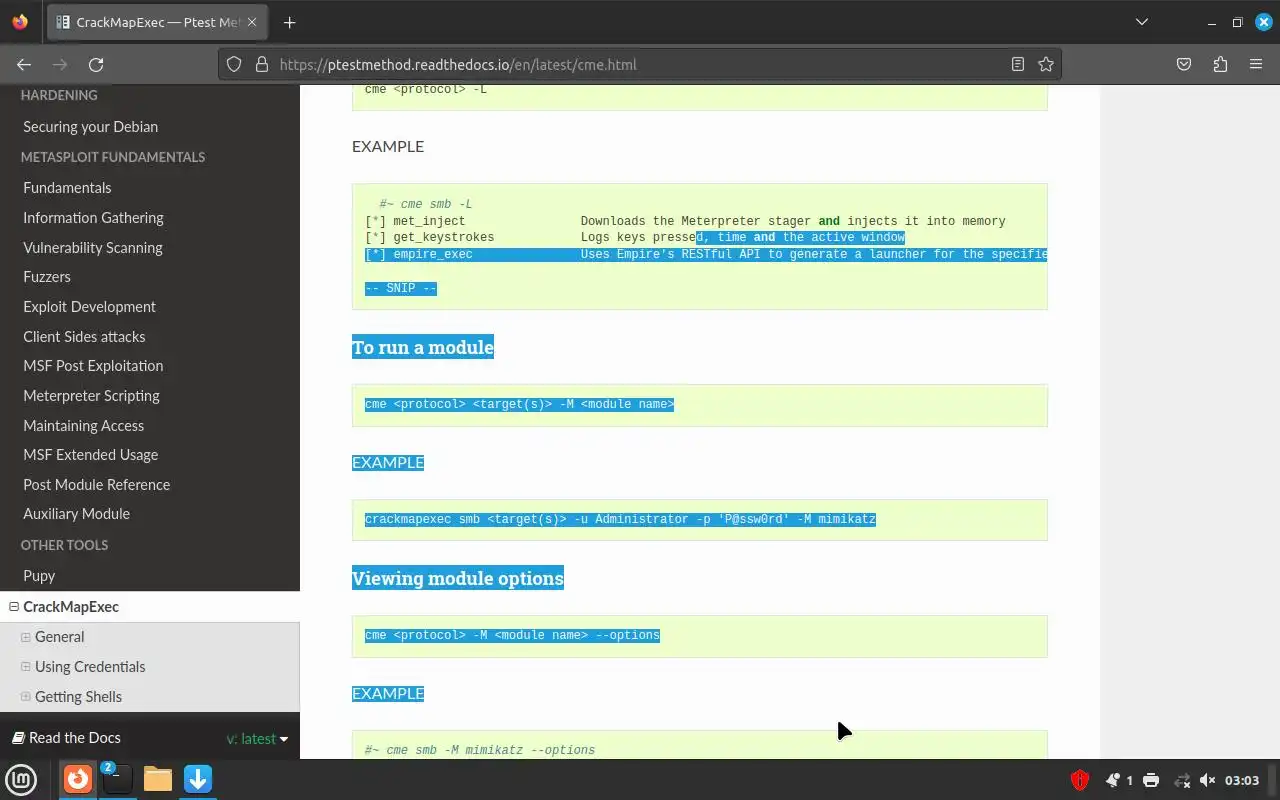This screenshot has width=1280, height=800.
Task: Click the site padlock security icon
Action: [x=262, y=64]
